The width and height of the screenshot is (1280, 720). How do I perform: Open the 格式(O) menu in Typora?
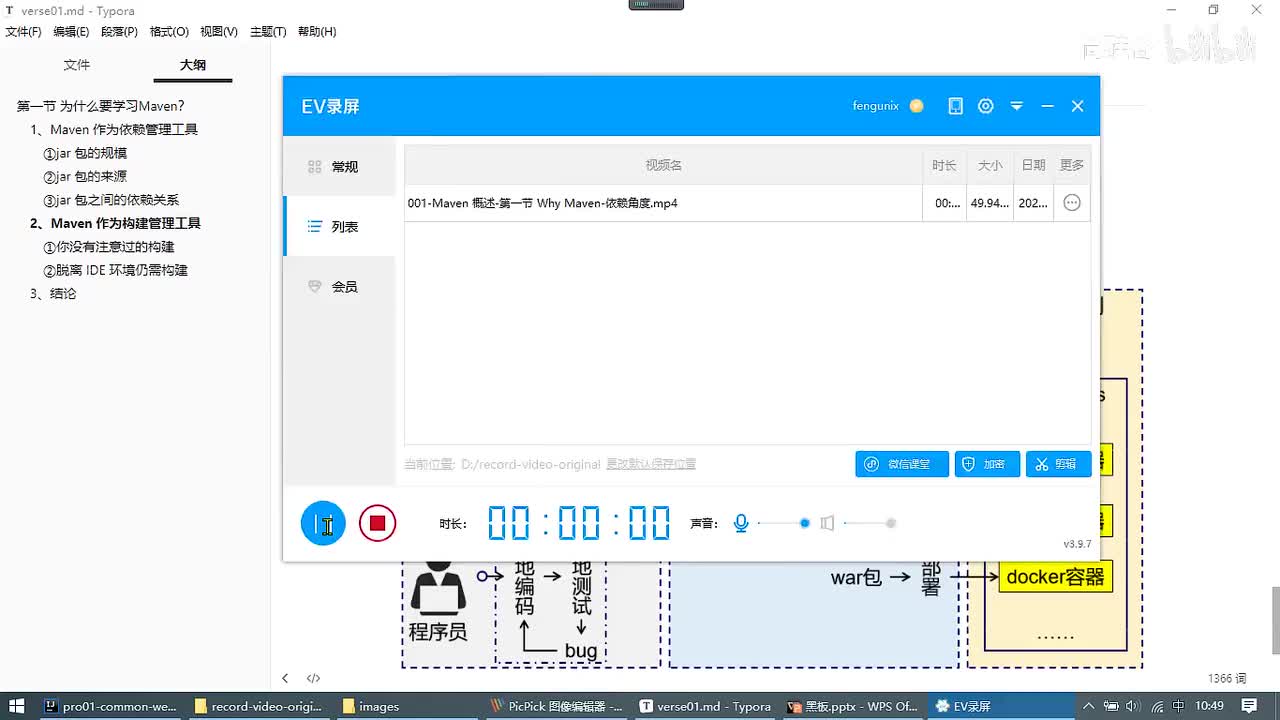(169, 32)
